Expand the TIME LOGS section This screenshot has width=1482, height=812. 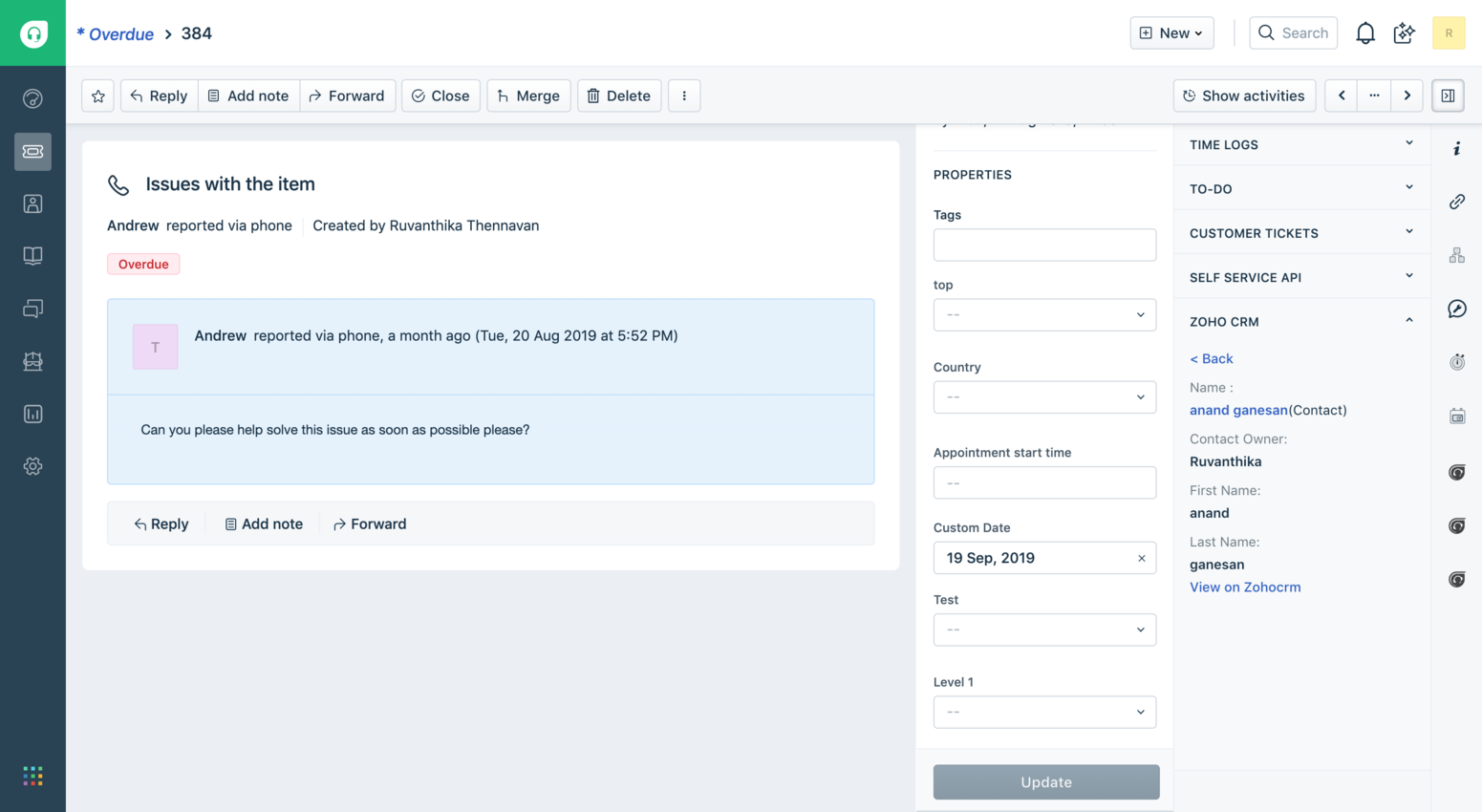coord(1407,143)
